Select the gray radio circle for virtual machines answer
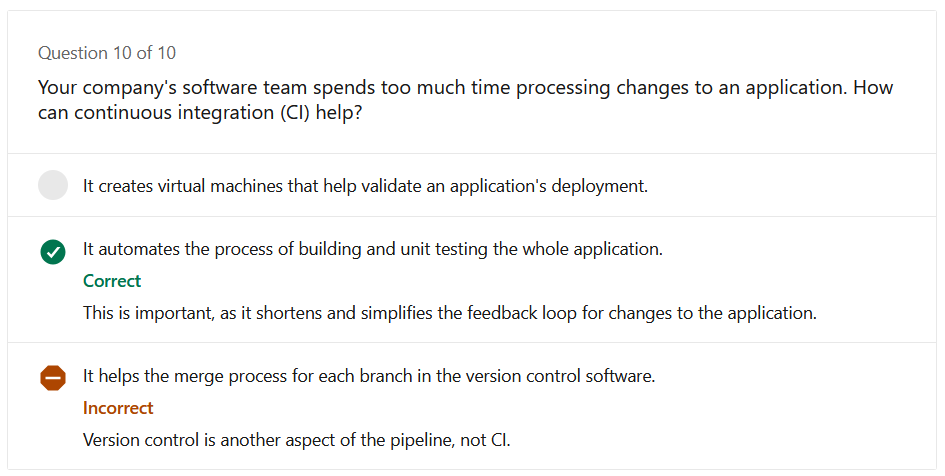 coord(53,185)
